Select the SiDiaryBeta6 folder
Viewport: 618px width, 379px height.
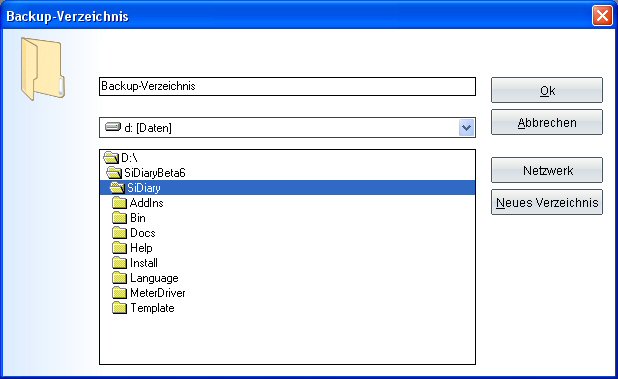coord(287,173)
